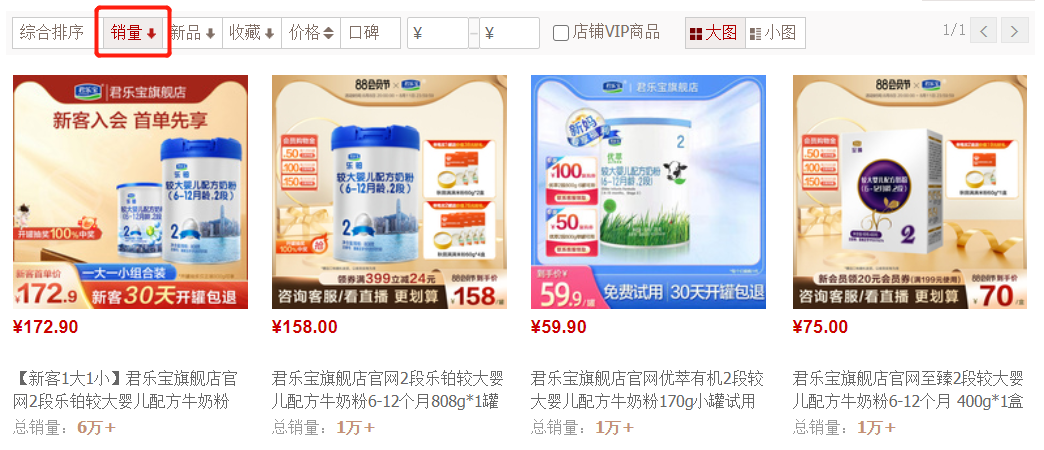Go to the previous results page arrow
1044x450 pixels.
(x=983, y=31)
